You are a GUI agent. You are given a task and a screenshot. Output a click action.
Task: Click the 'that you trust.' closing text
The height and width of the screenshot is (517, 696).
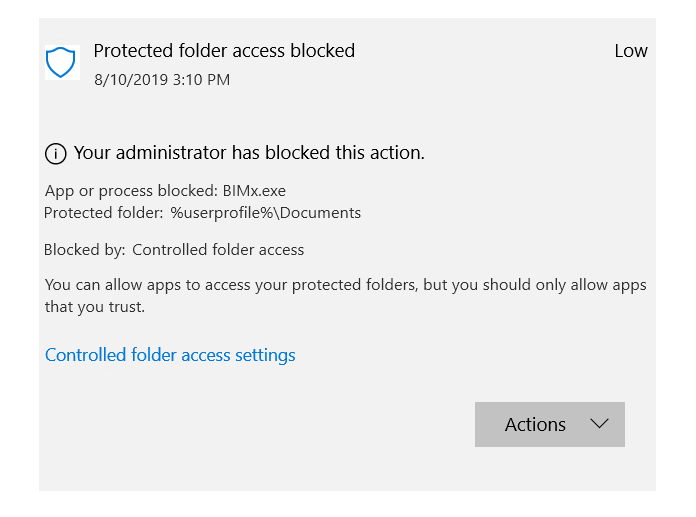tap(95, 307)
